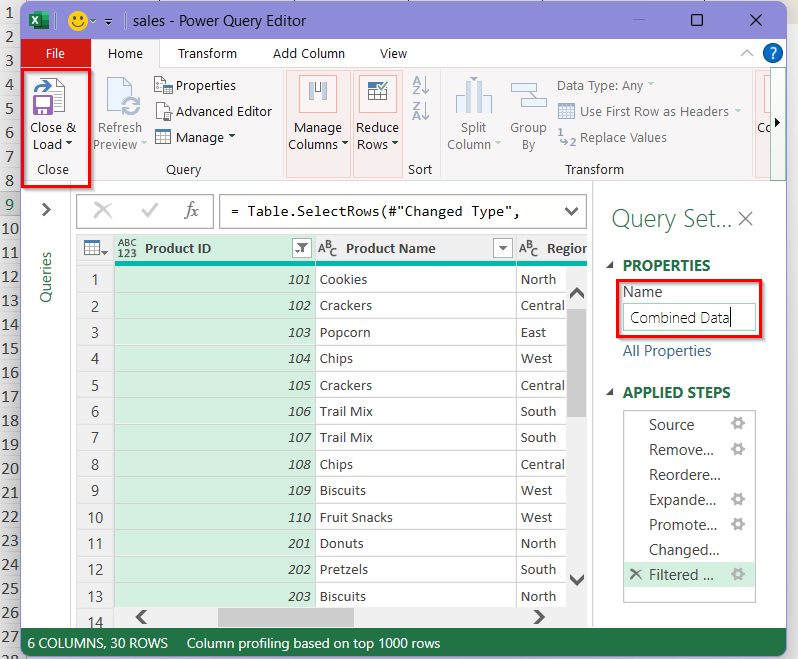Click the fx add step icon
Viewport: 798px width, 659px height.
(191, 210)
